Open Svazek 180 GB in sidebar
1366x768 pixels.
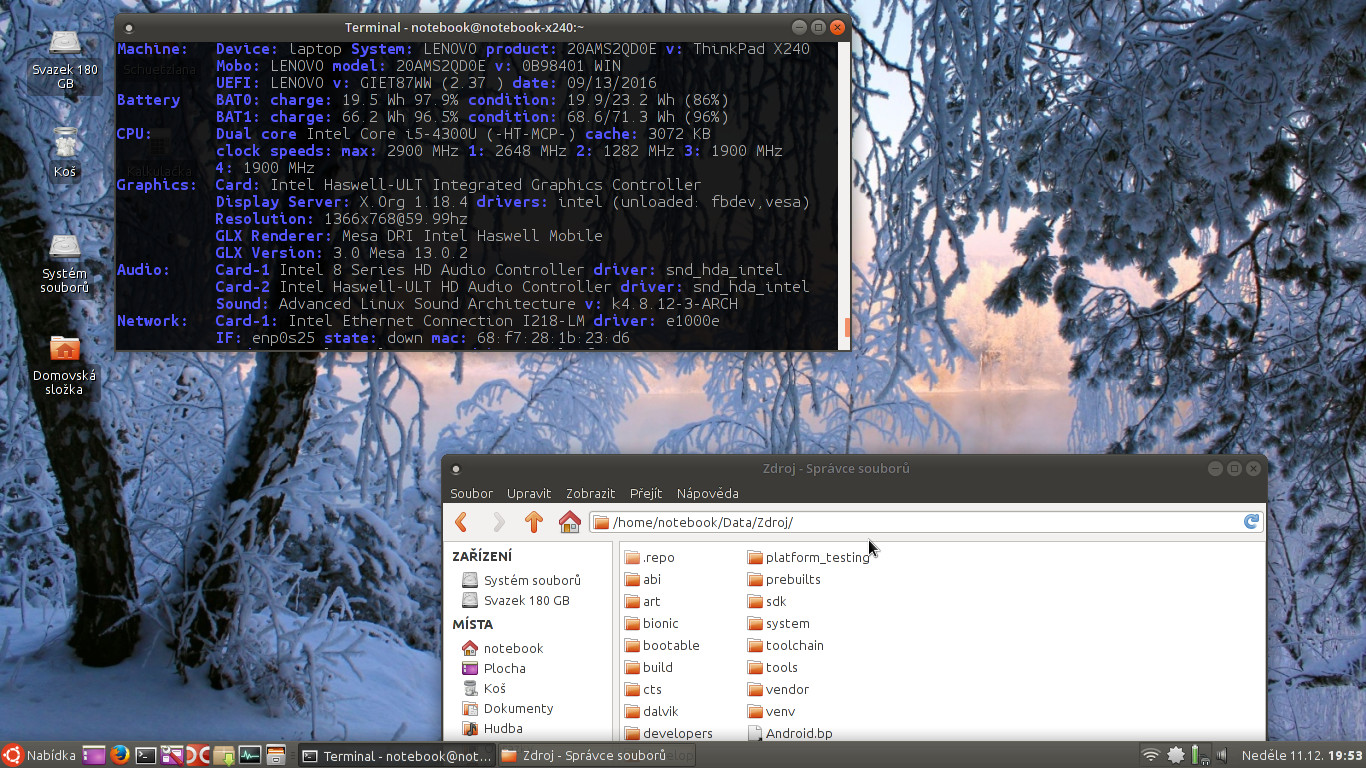click(x=516, y=600)
